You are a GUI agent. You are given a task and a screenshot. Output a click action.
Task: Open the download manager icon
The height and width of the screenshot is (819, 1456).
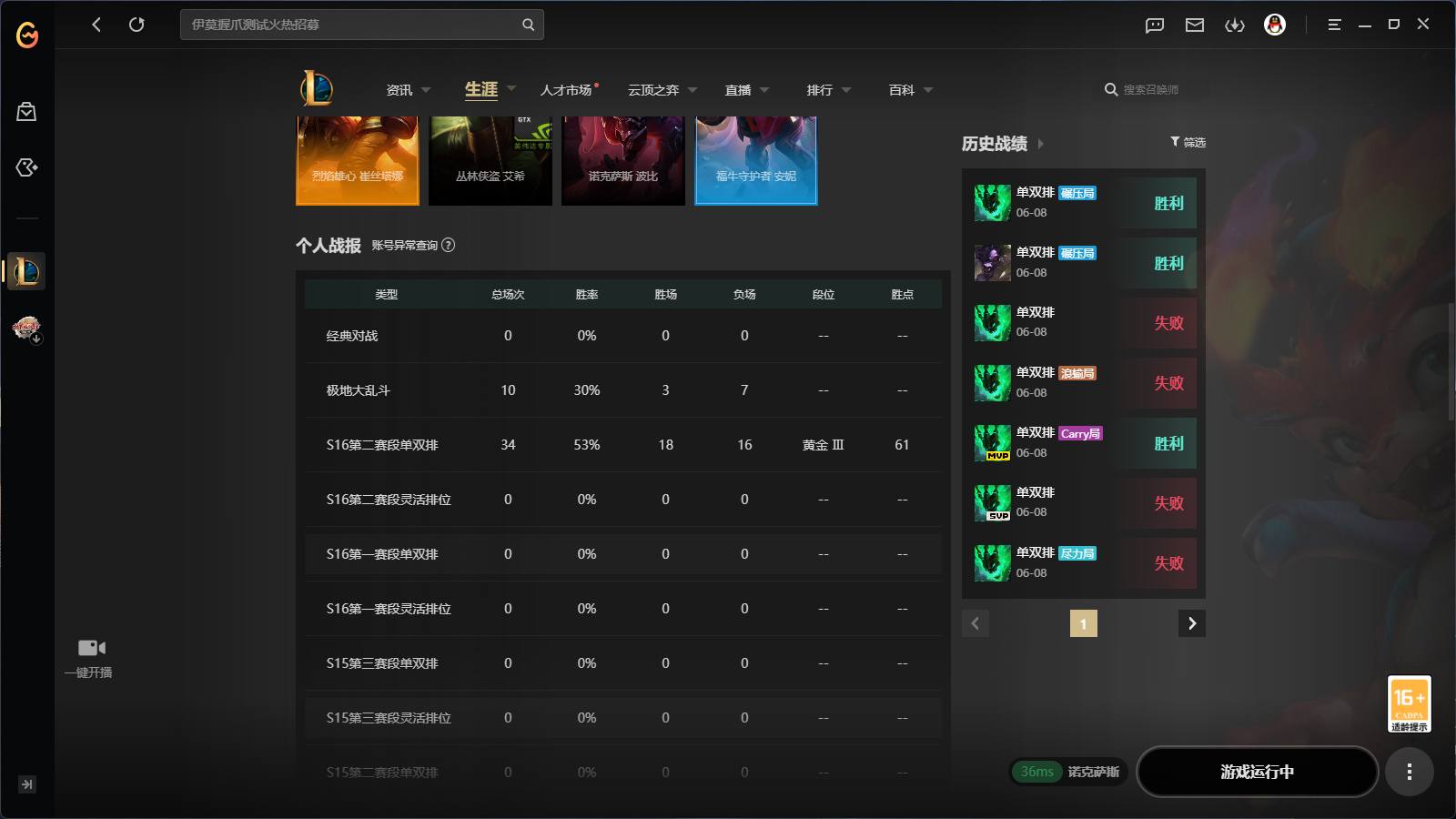coord(1235,25)
